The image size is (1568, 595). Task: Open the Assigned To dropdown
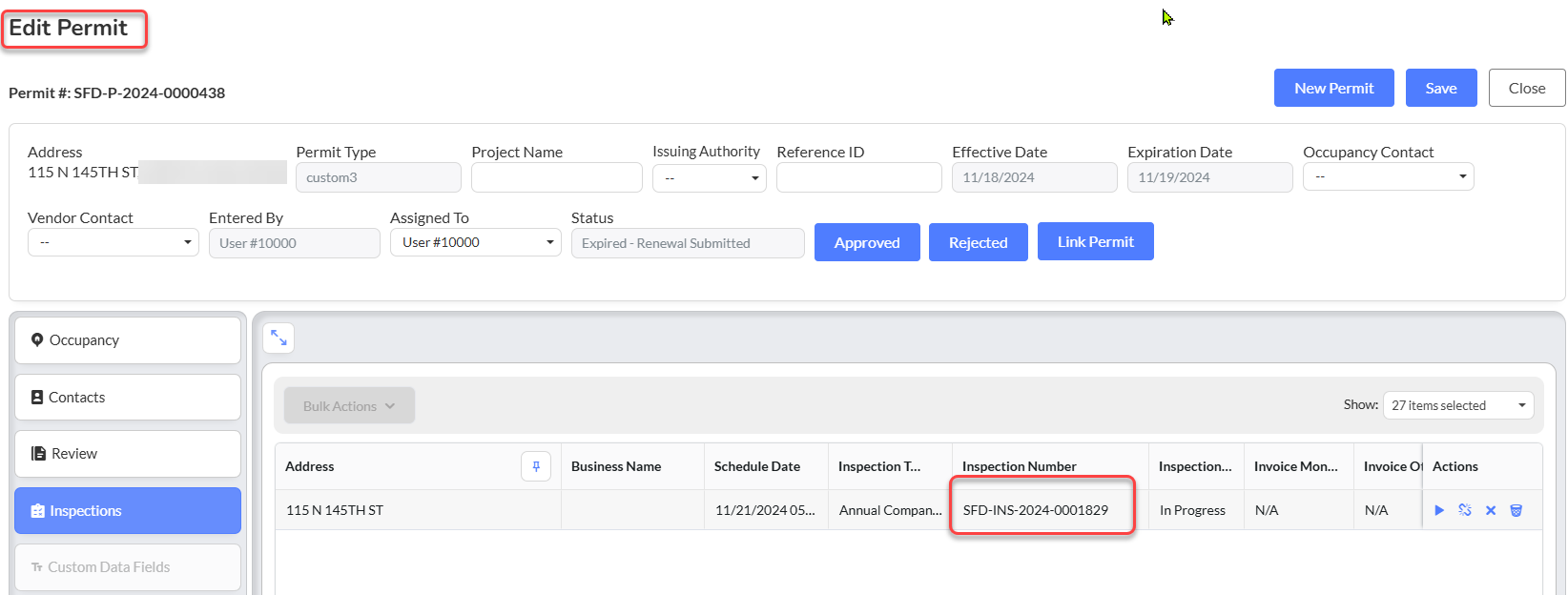476,242
